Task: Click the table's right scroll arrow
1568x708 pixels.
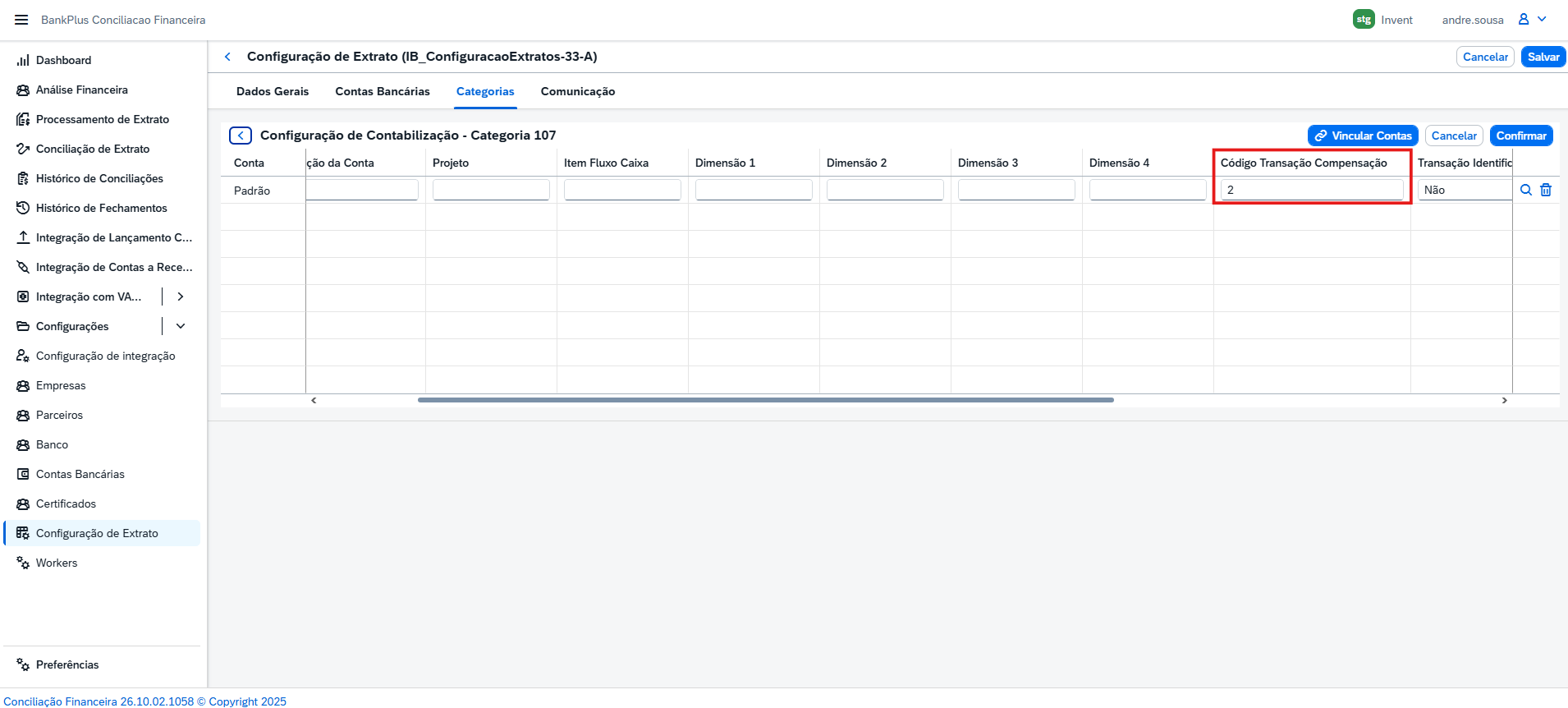Action: 1504,400
